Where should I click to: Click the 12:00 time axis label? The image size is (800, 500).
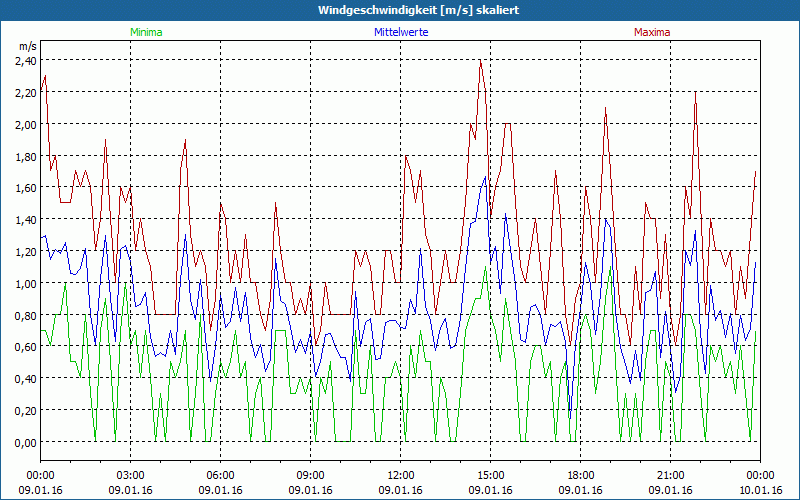click(x=401, y=476)
